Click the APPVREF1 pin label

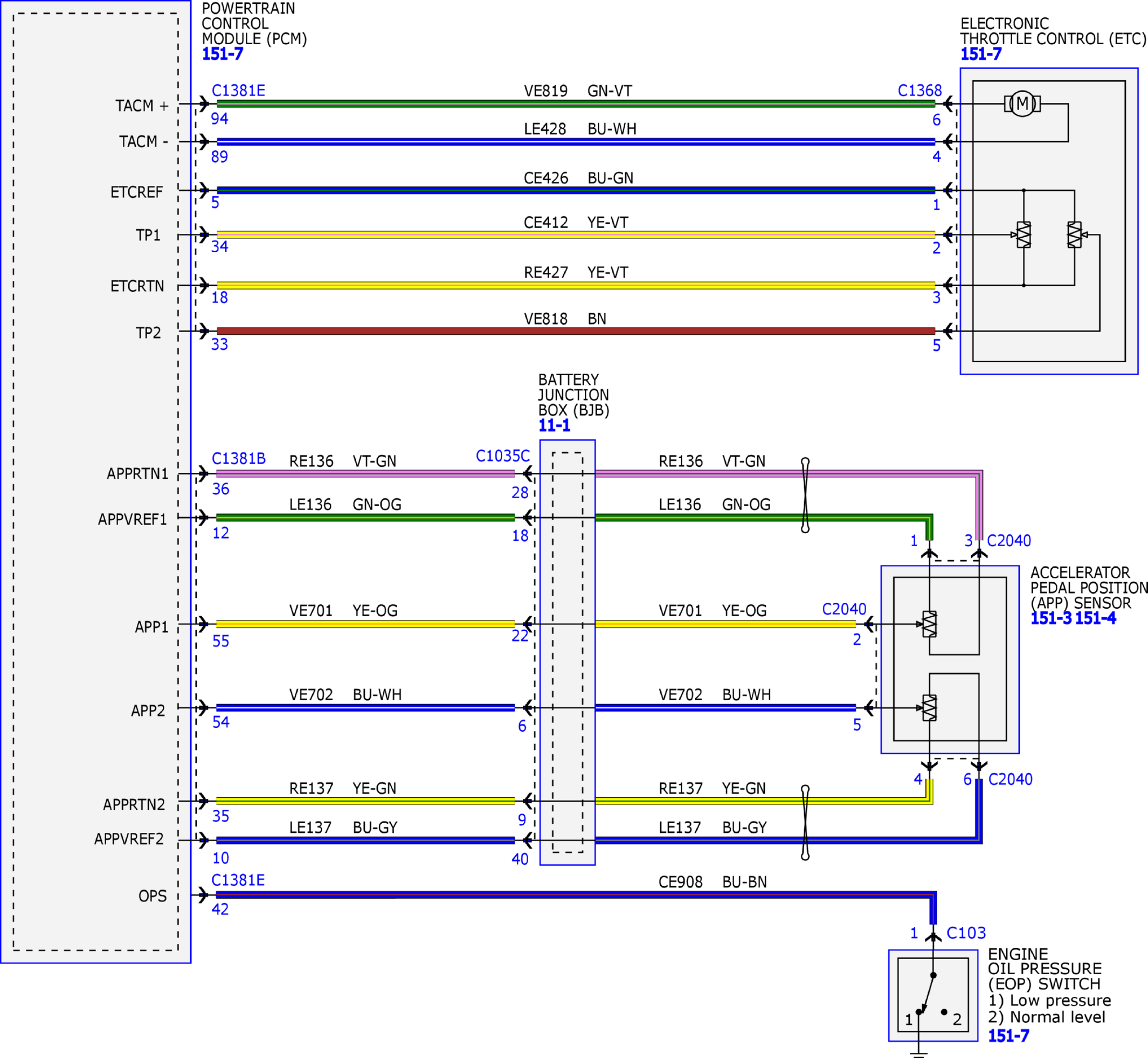(x=132, y=520)
